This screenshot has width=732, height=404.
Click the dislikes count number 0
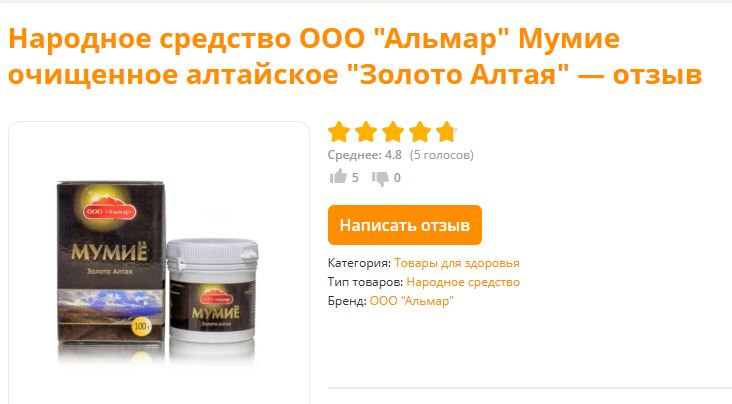[x=397, y=178]
